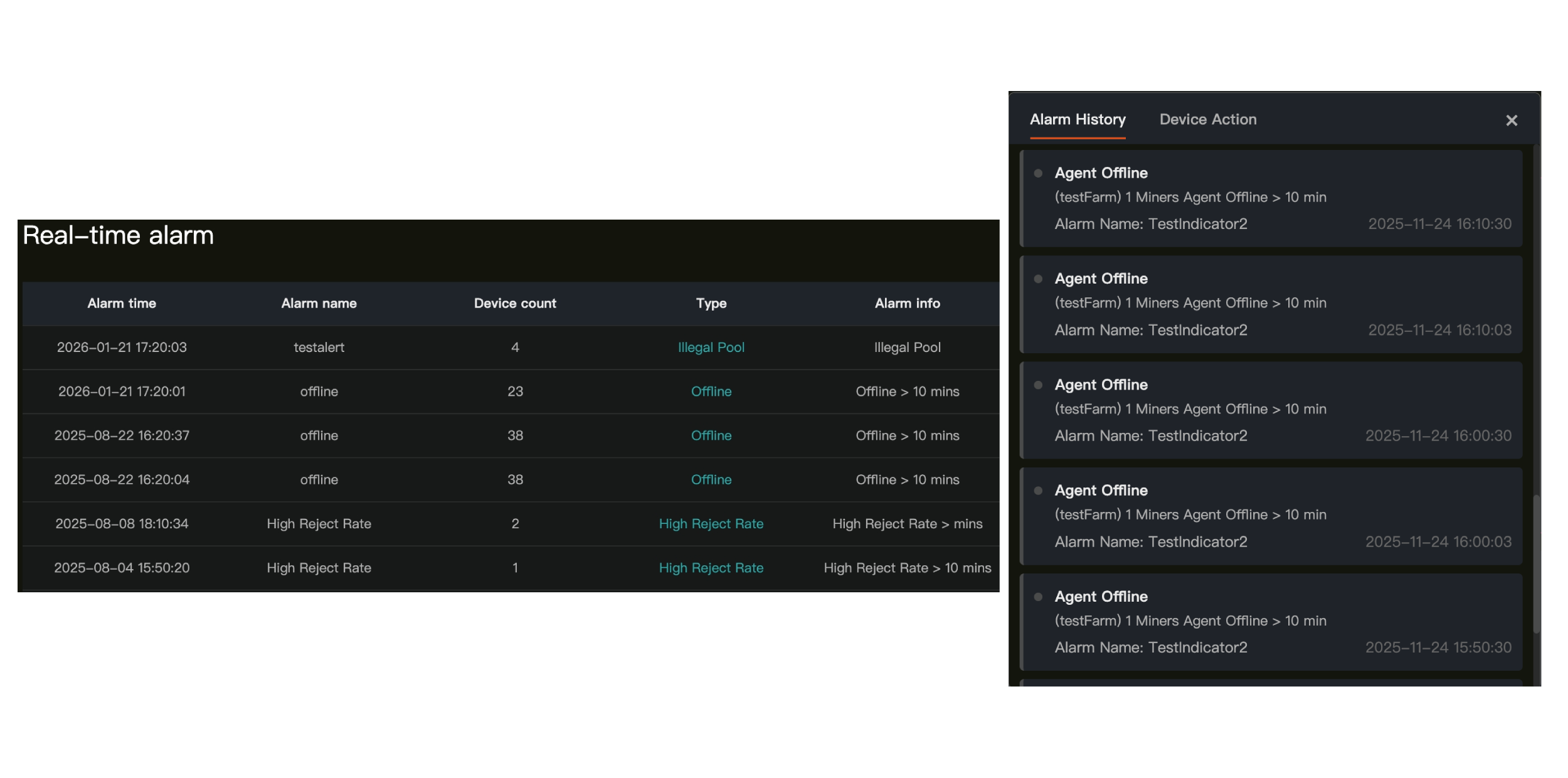Click the Alarm info column header
The height and width of the screenshot is (778, 1568).
(x=907, y=303)
